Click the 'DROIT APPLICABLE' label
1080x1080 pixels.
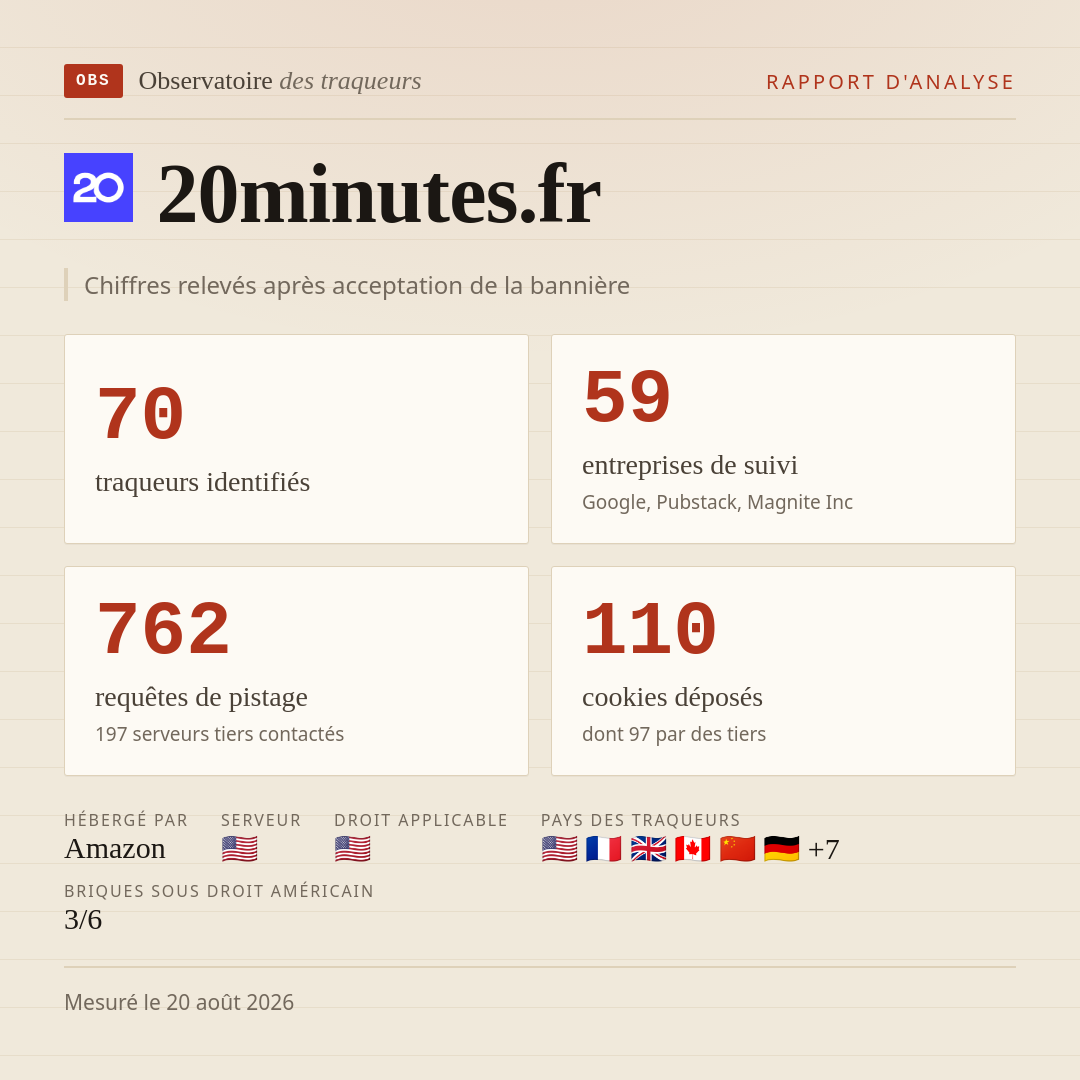tap(421, 820)
